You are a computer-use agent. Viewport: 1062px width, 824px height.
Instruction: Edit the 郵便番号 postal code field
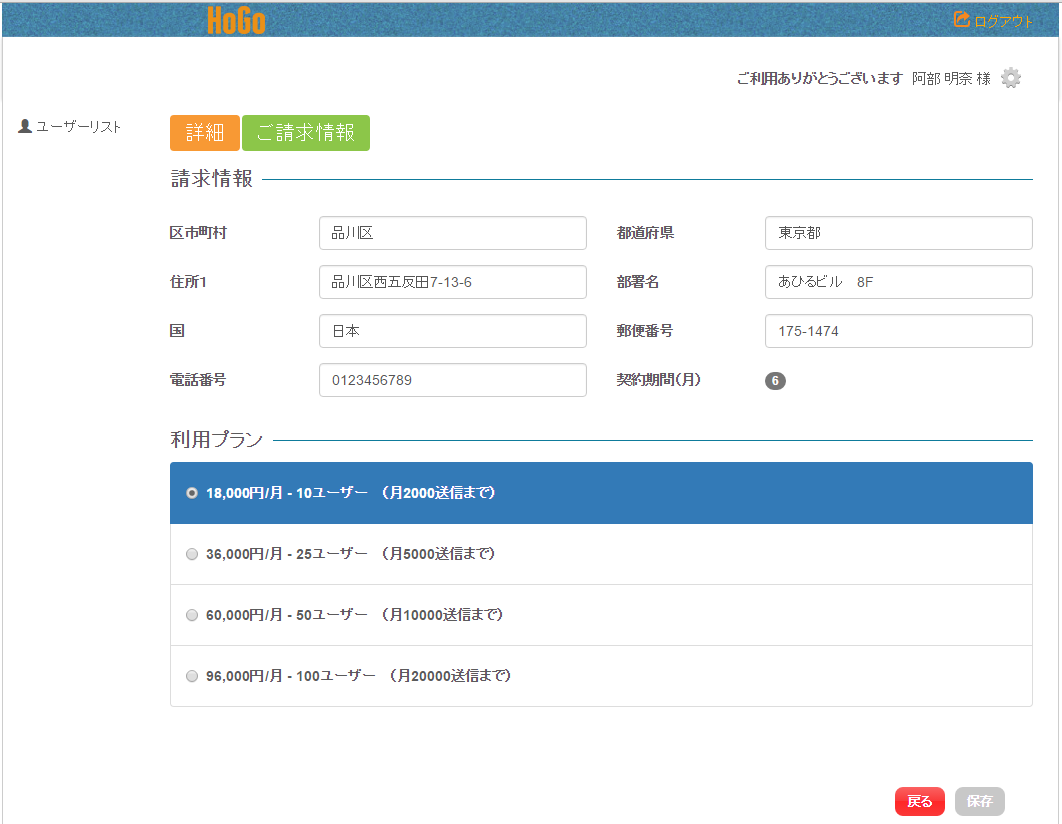pyautogui.click(x=898, y=331)
